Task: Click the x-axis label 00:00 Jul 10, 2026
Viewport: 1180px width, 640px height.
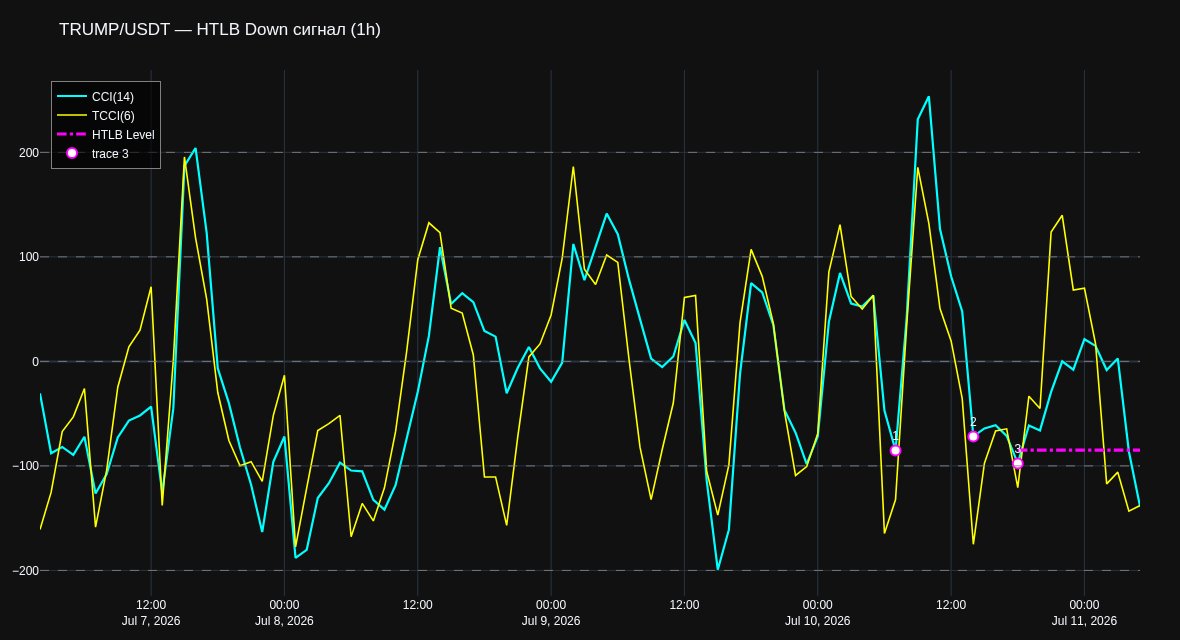Action: pyautogui.click(x=817, y=613)
